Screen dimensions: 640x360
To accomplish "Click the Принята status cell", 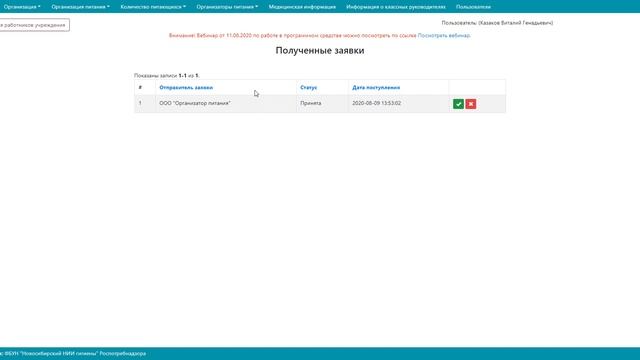I will (x=322, y=103).
